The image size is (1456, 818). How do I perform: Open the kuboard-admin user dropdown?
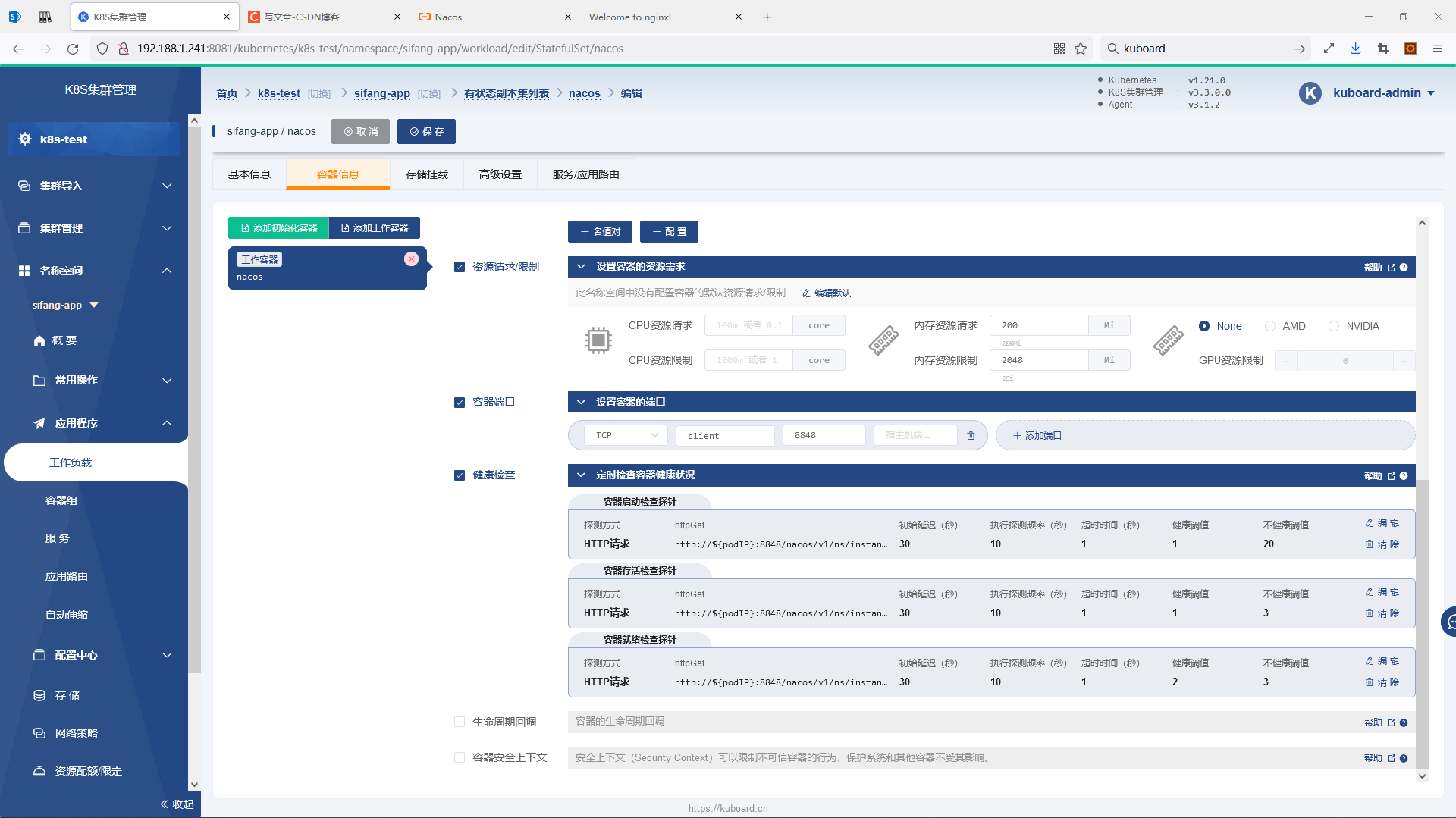pyautogui.click(x=1384, y=93)
